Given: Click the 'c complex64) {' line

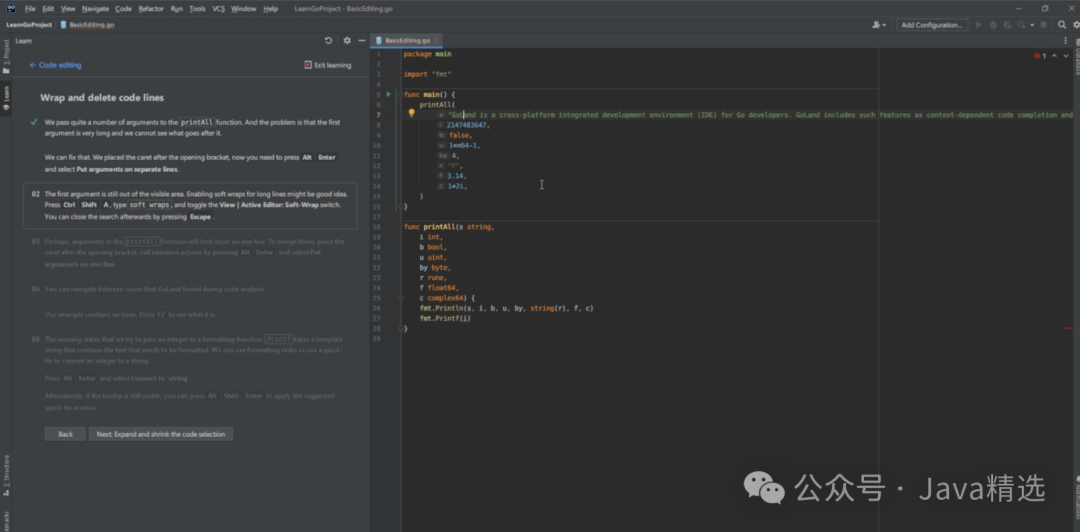Looking at the screenshot, I should point(447,298).
